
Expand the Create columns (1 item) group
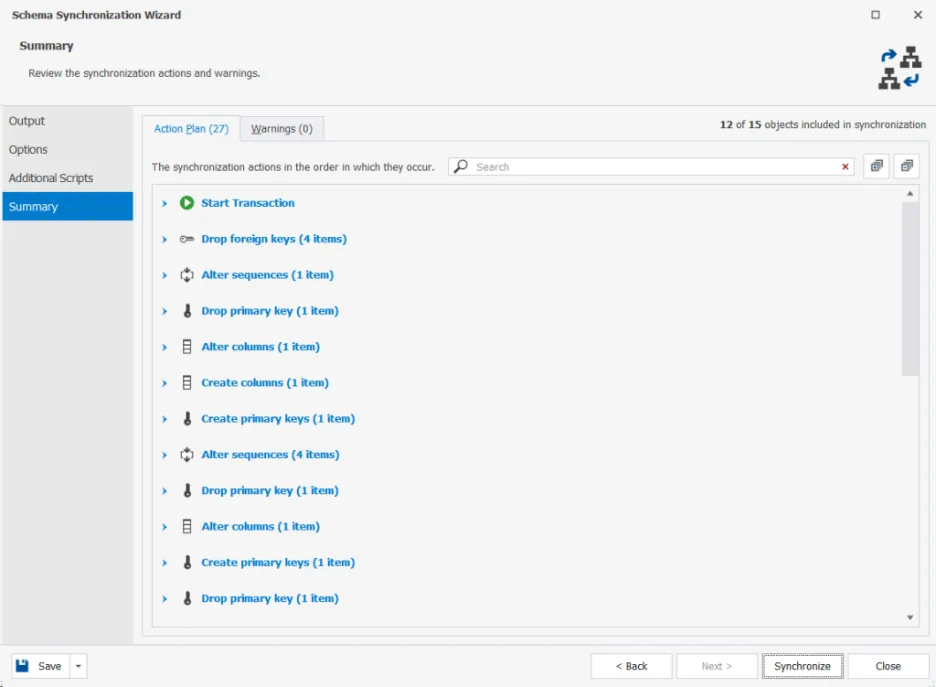tap(164, 383)
